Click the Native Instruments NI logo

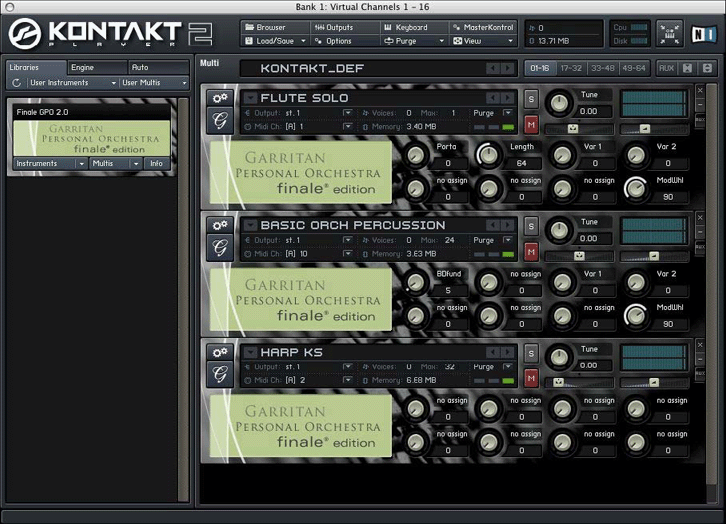(x=703, y=34)
